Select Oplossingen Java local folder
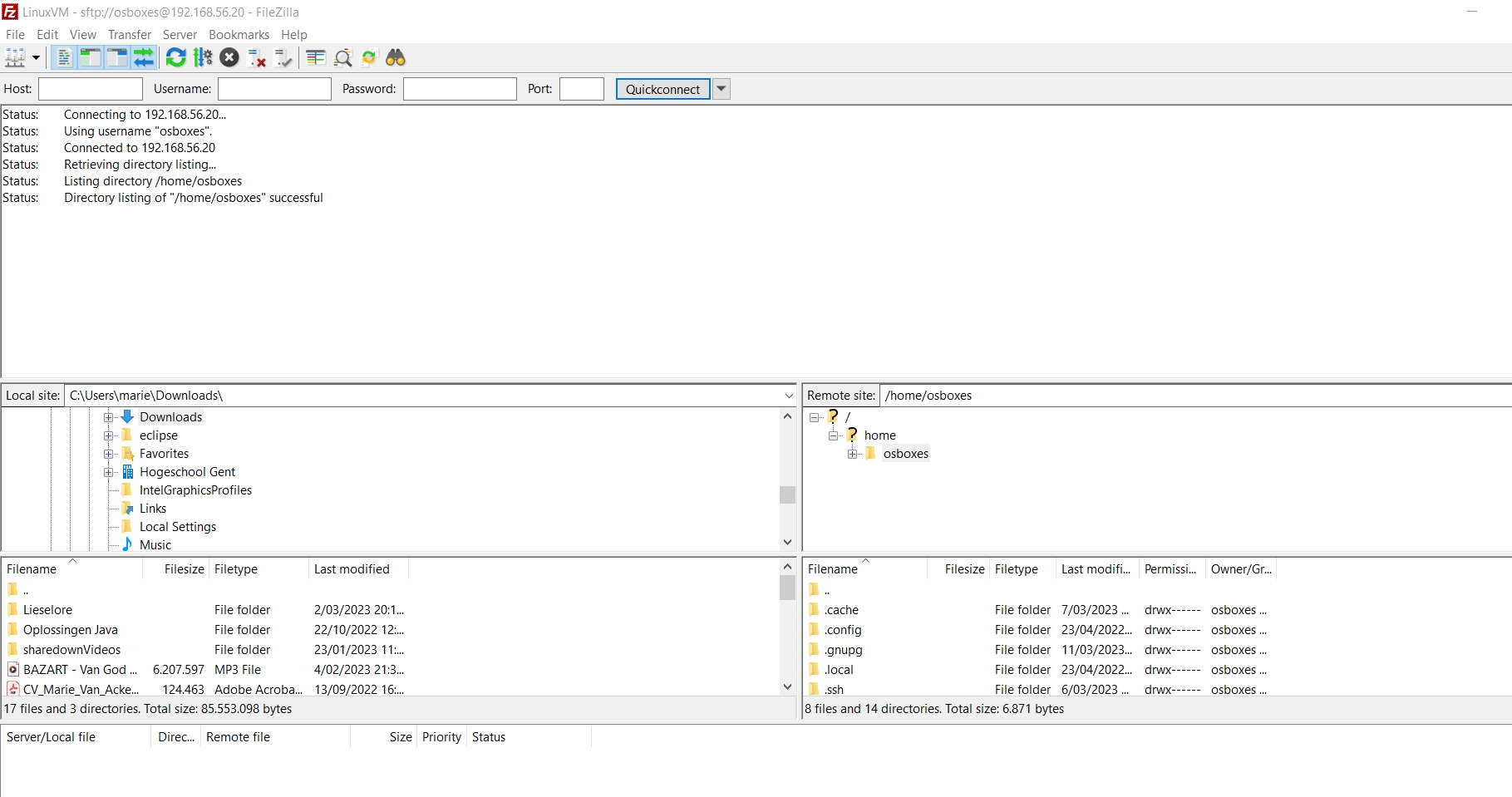This screenshot has height=797, width=1512. click(71, 630)
